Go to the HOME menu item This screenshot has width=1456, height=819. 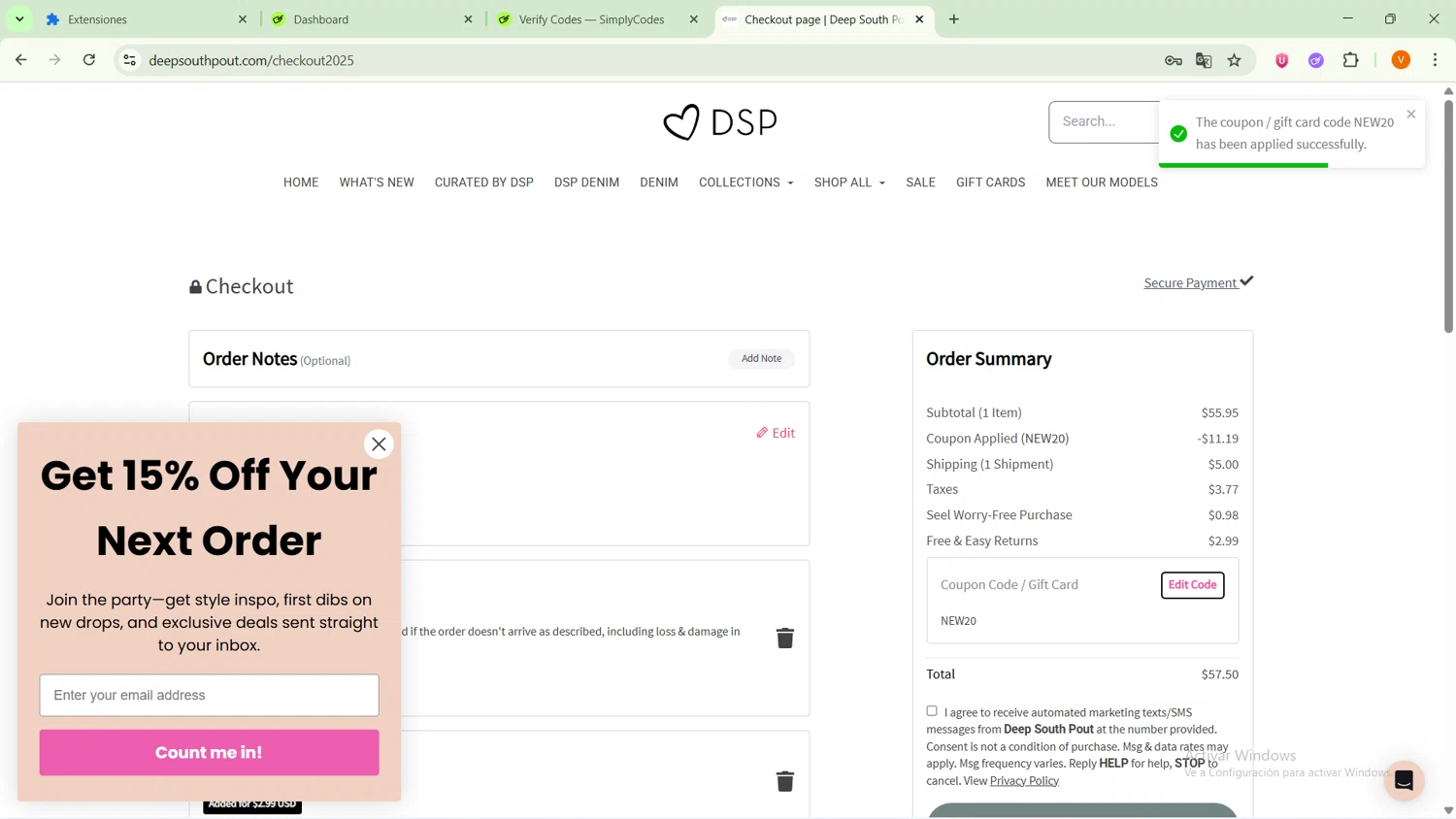(x=301, y=182)
